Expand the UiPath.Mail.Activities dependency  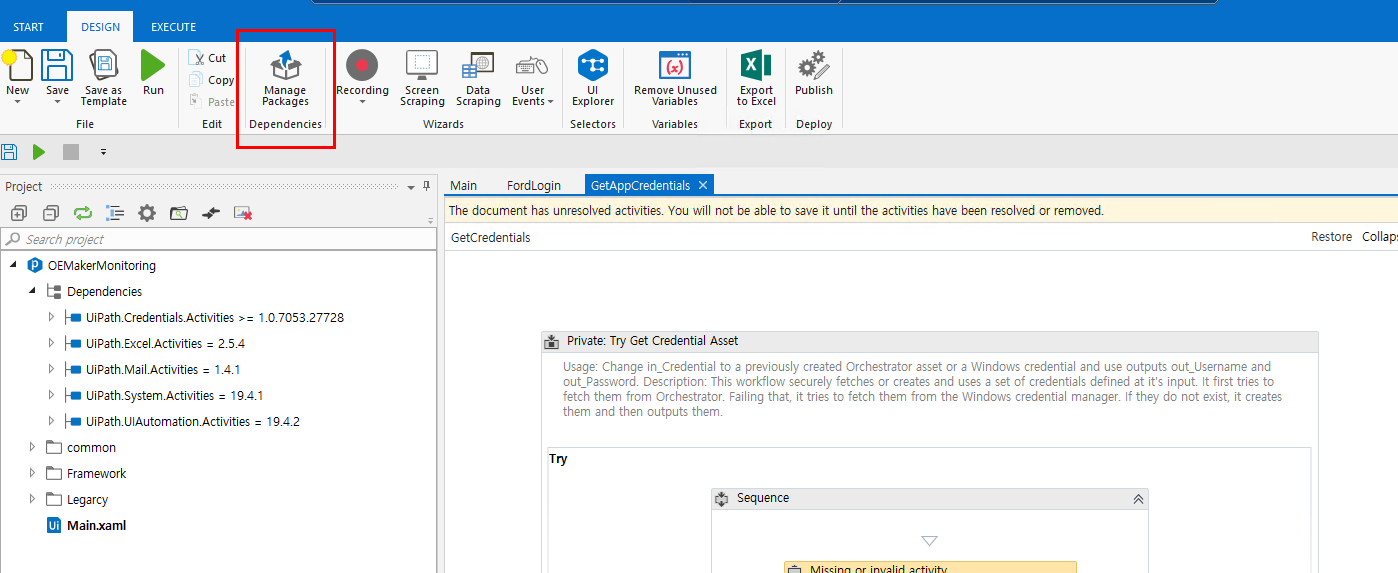coord(52,369)
